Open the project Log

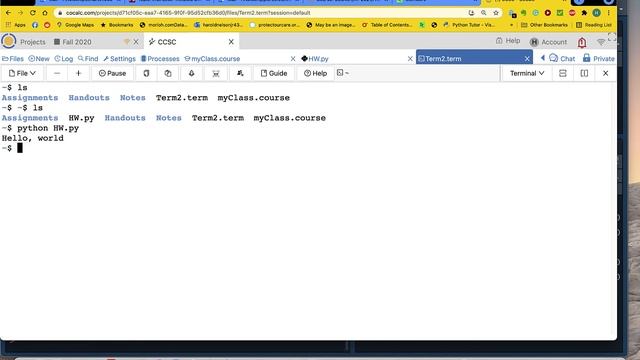tap(64, 59)
